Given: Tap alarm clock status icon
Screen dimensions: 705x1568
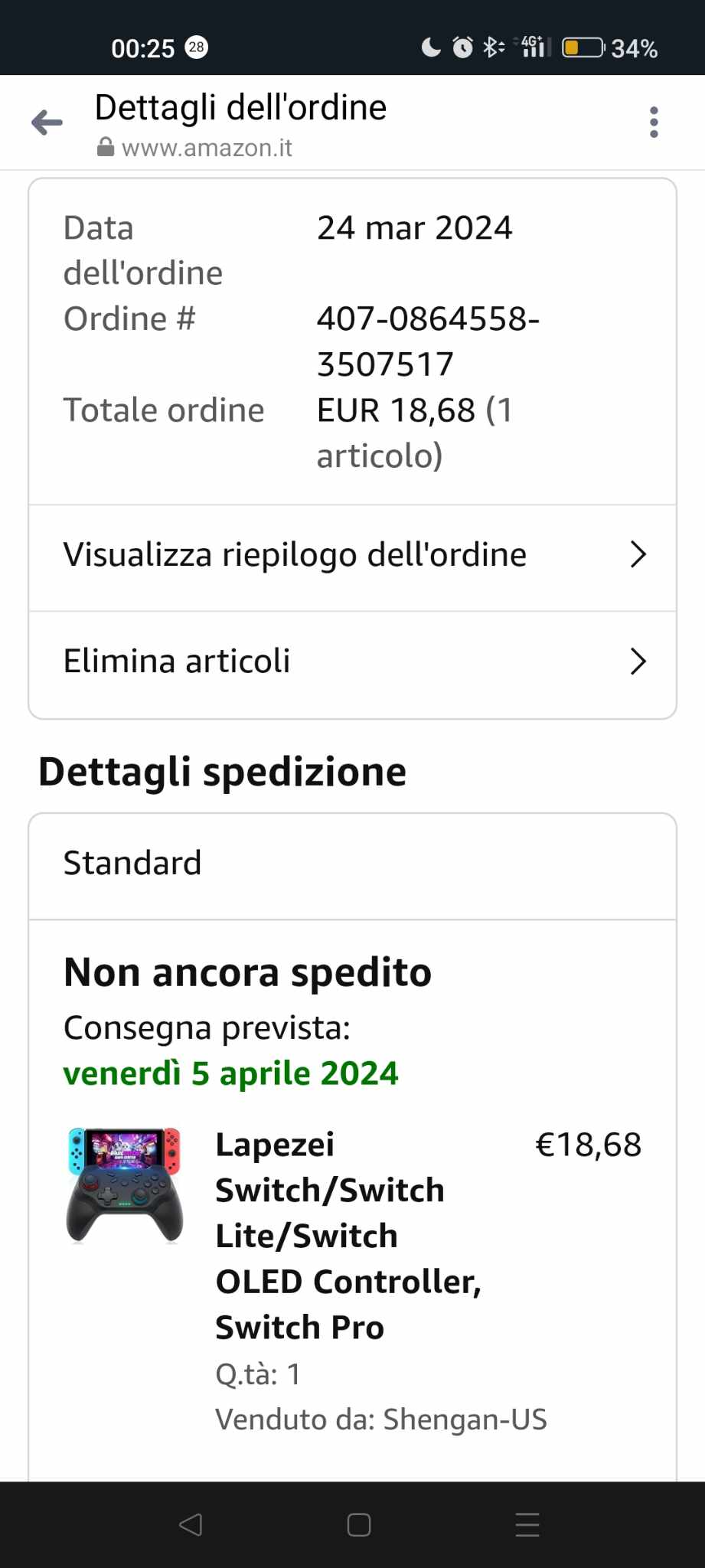Looking at the screenshot, I should [x=462, y=47].
